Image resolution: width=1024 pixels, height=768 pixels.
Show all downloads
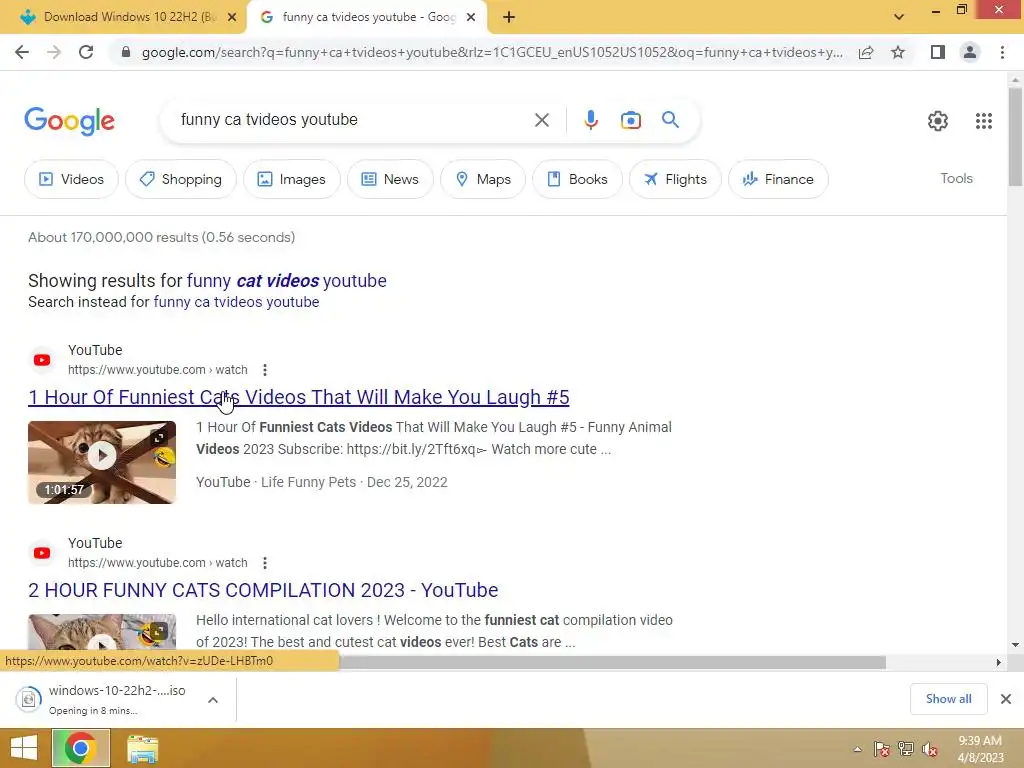948,699
